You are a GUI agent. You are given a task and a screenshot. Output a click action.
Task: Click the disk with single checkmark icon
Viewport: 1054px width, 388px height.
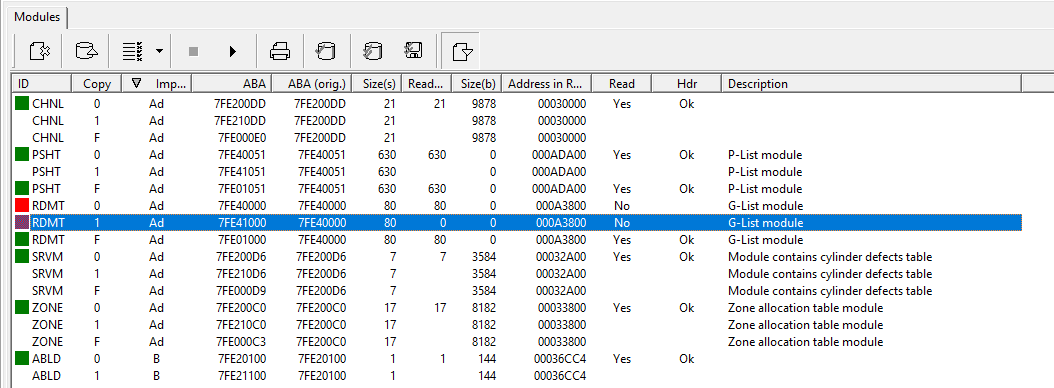[x=326, y=51]
